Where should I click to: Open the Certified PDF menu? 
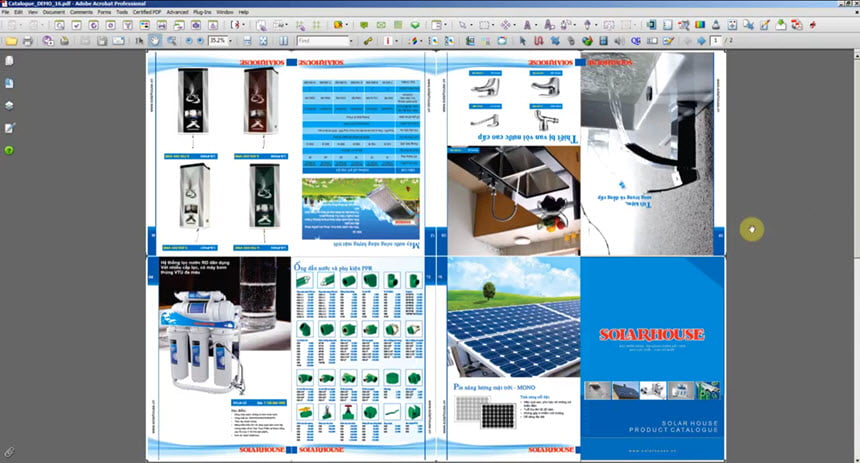coord(146,12)
